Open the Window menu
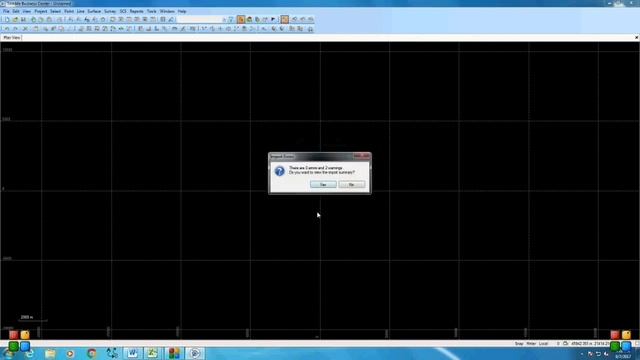The width and height of the screenshot is (640, 360). (167, 11)
